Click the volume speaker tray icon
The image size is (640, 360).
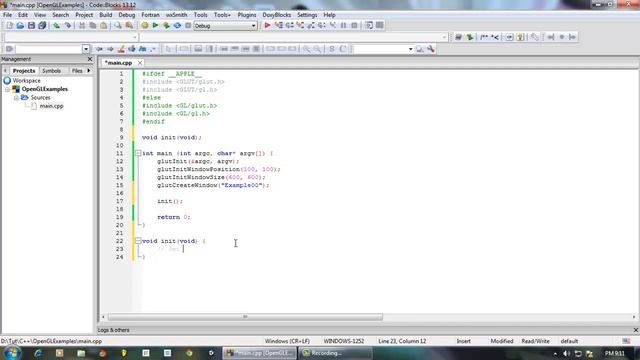click(566, 353)
